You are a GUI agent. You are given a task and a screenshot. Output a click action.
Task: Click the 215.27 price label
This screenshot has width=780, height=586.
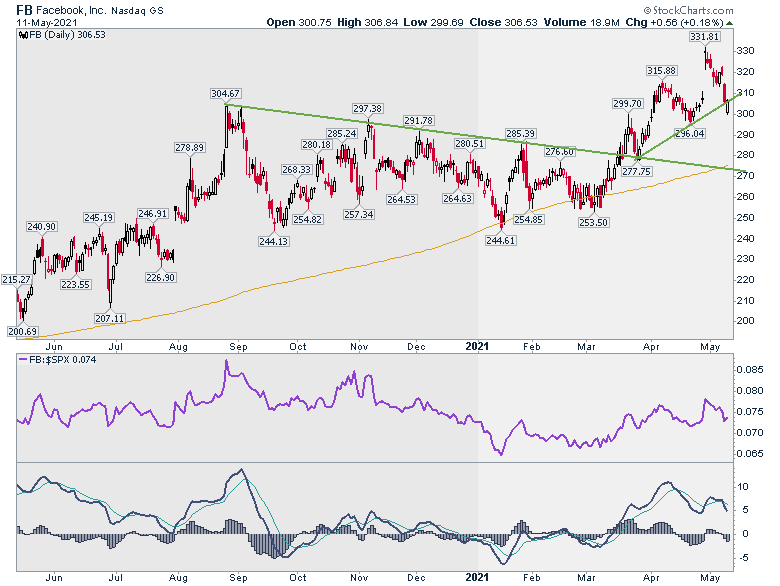coord(16,280)
